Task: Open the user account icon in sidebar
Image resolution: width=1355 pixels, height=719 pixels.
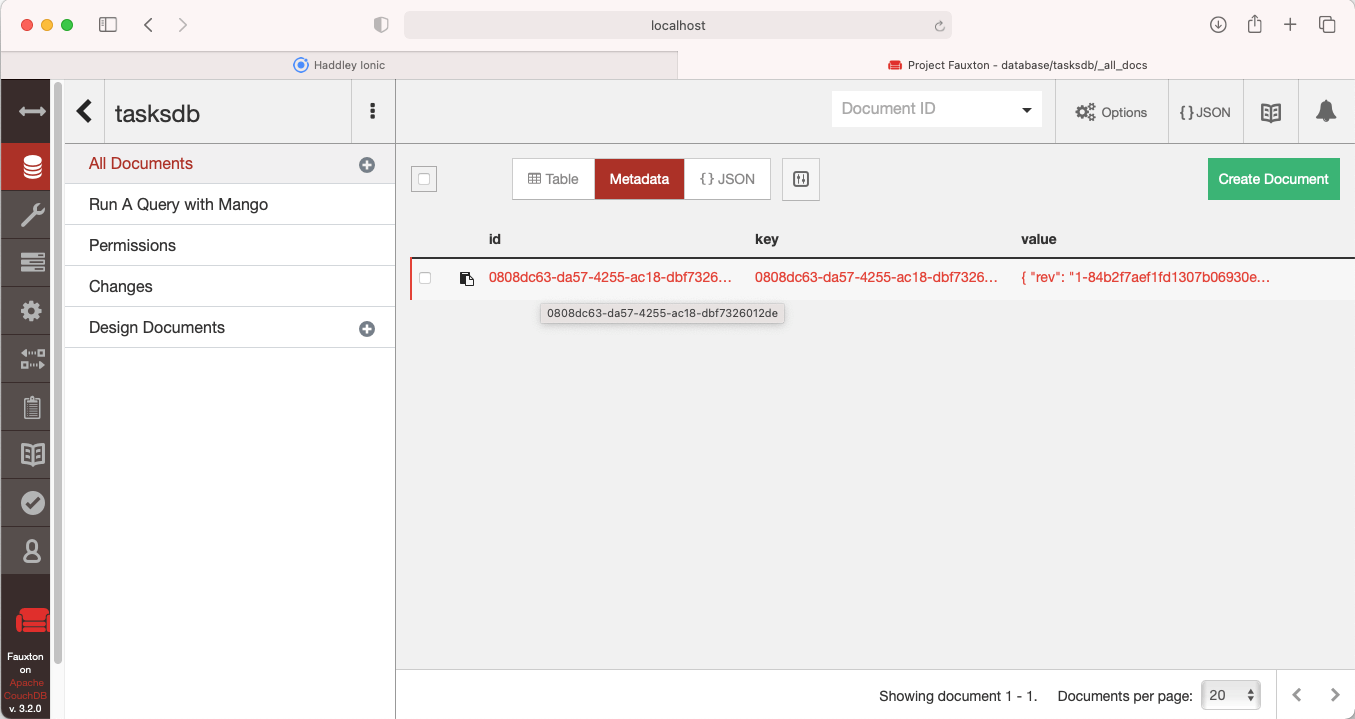Action: tap(32, 551)
